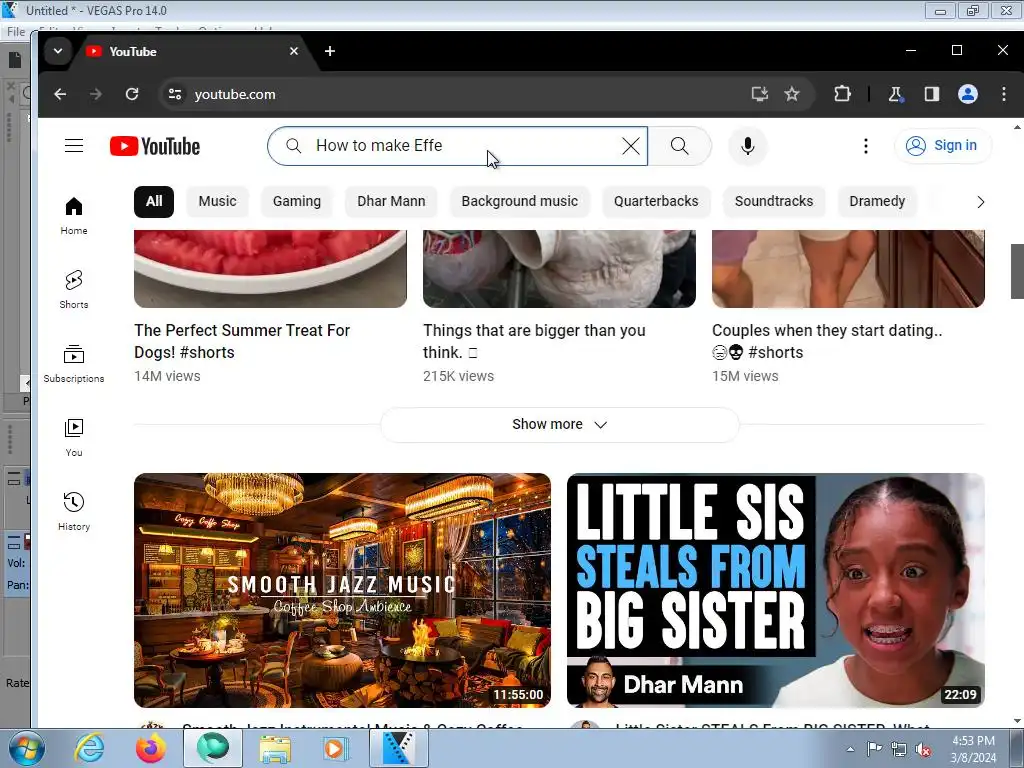Screen dimensions: 1024x768
Task: Run search with the magnifier button
Action: pos(680,146)
